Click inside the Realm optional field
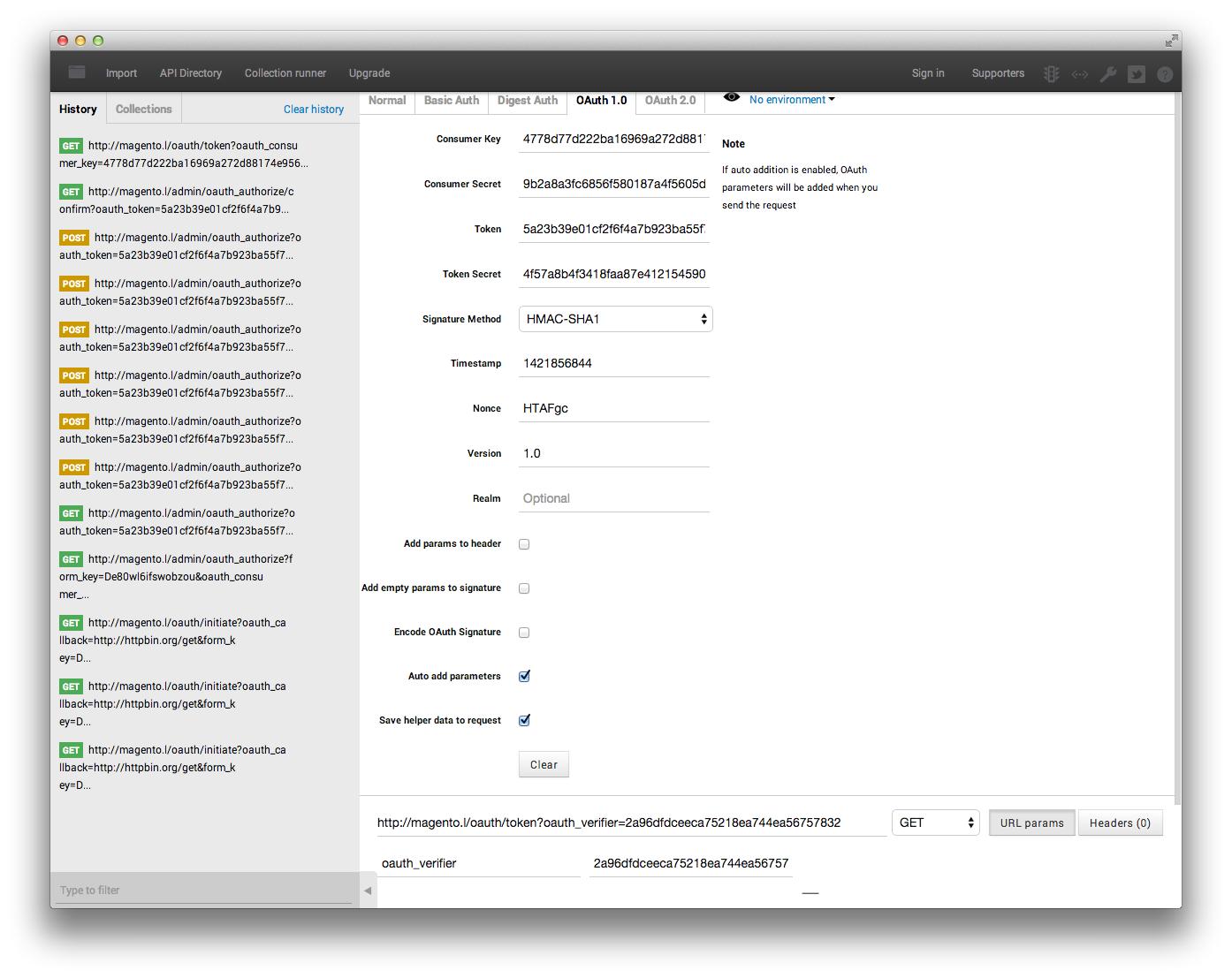The image size is (1232, 978). [x=613, y=497]
